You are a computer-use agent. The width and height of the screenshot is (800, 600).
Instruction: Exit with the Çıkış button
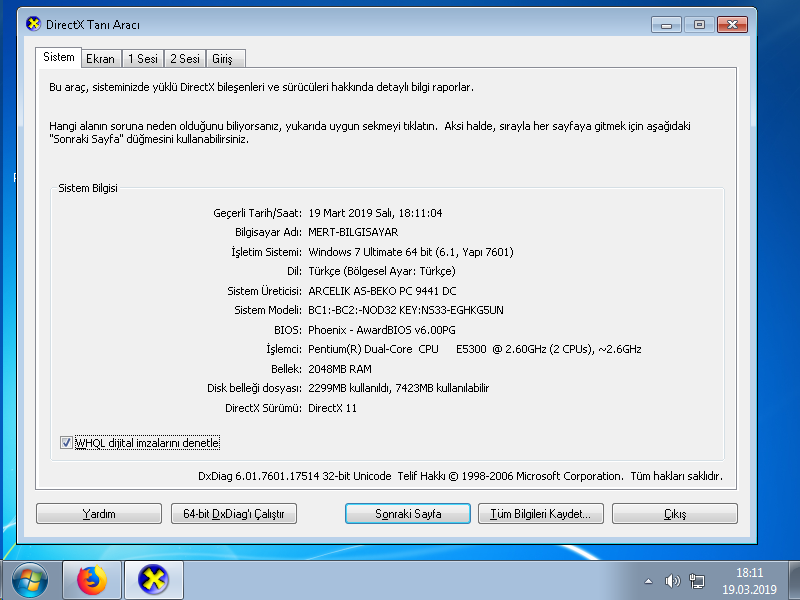675,514
